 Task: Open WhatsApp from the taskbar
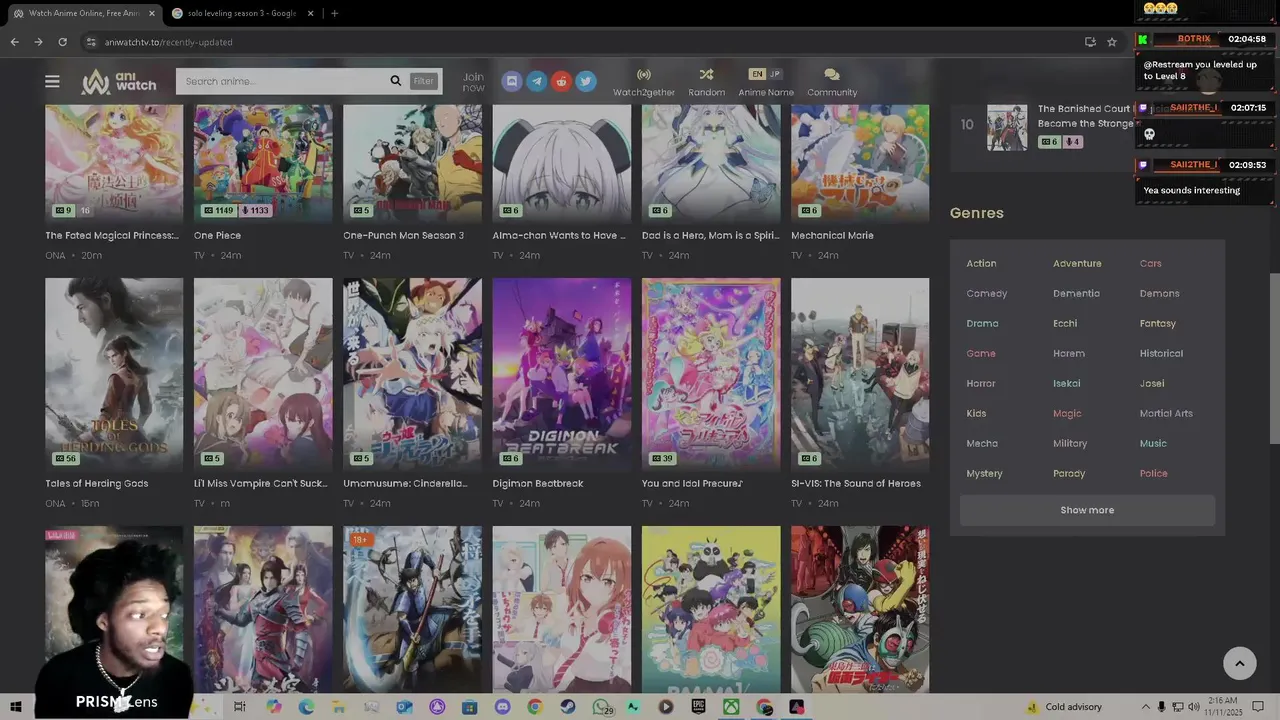[601, 707]
